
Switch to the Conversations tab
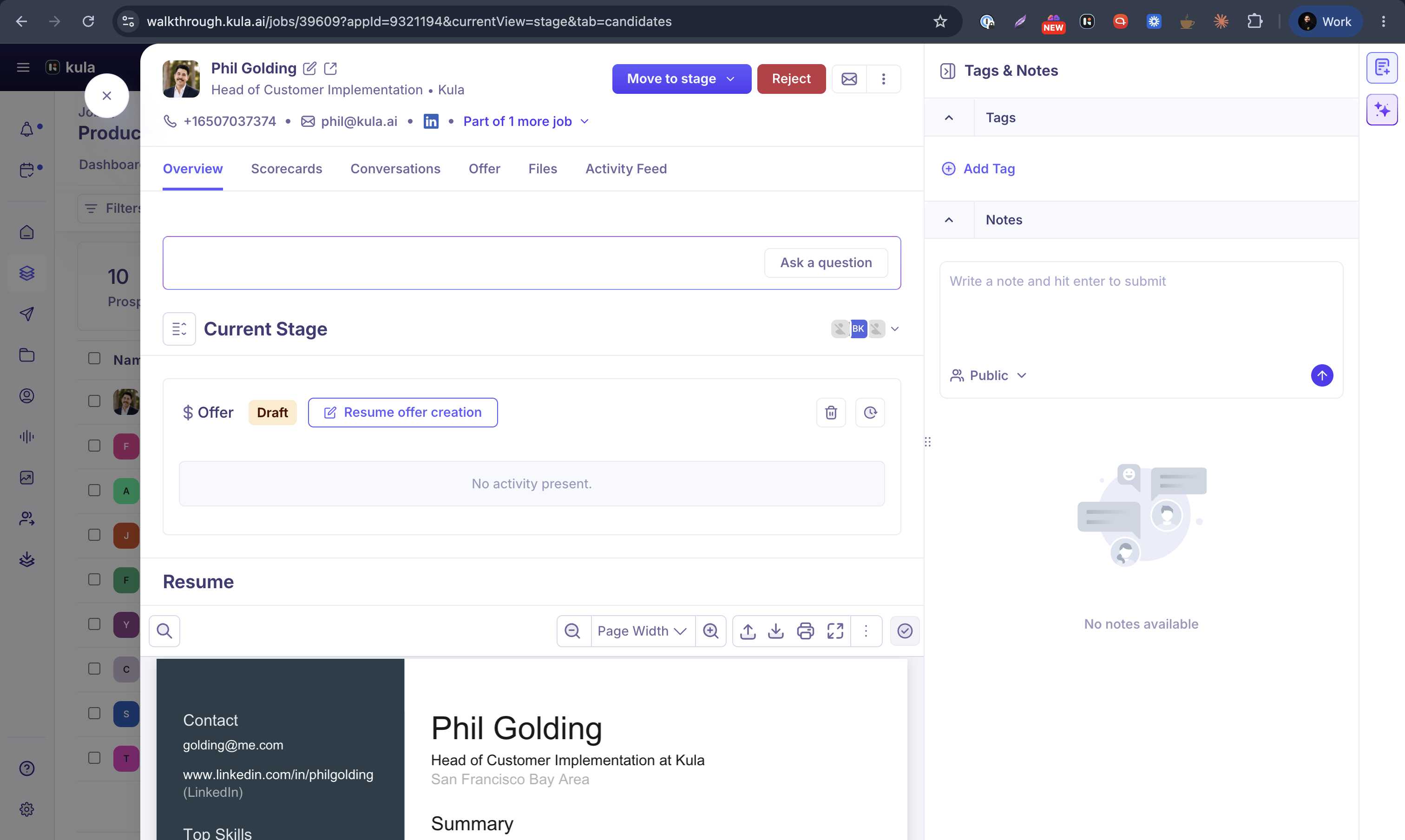pyautogui.click(x=395, y=169)
